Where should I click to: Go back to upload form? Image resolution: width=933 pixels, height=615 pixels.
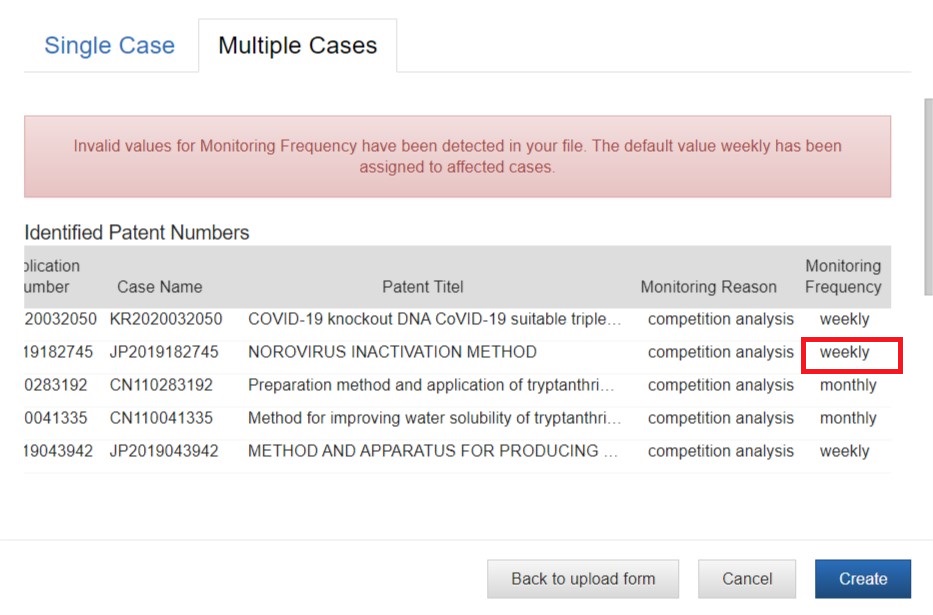[x=583, y=579]
